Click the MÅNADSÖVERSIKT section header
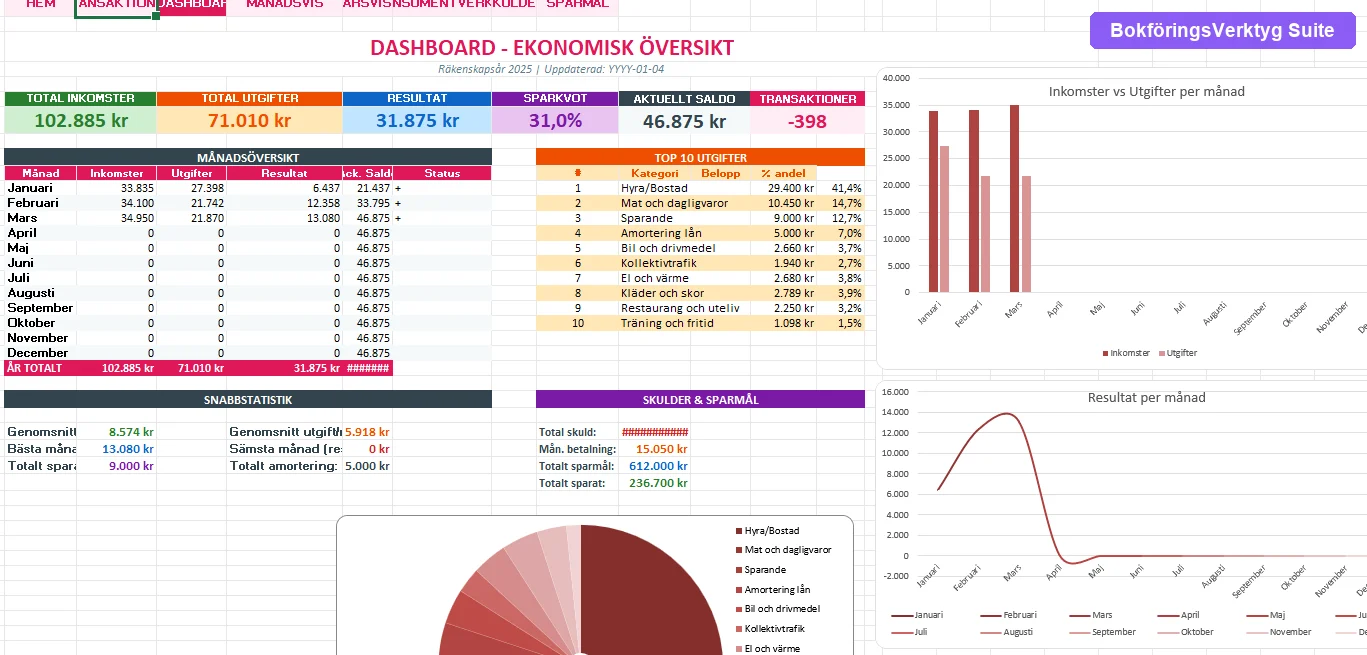This screenshot has height=655, width=1367. 248,157
